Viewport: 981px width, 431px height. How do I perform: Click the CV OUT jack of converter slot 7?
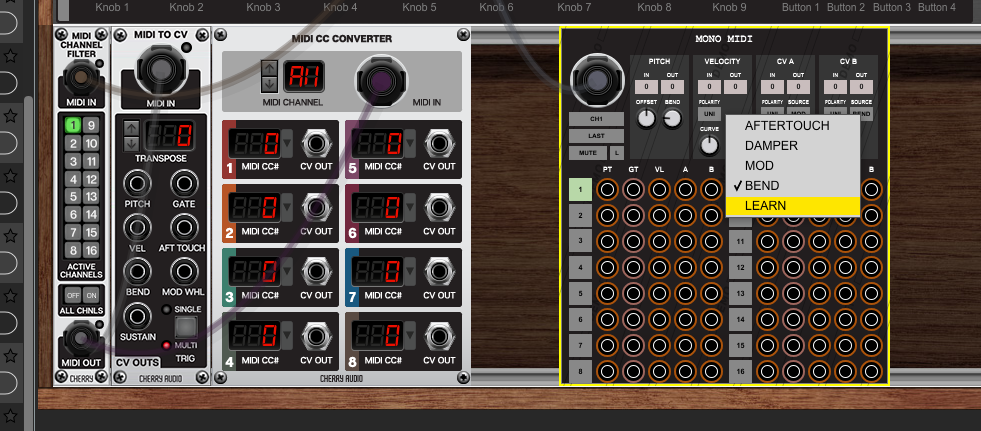tap(439, 271)
